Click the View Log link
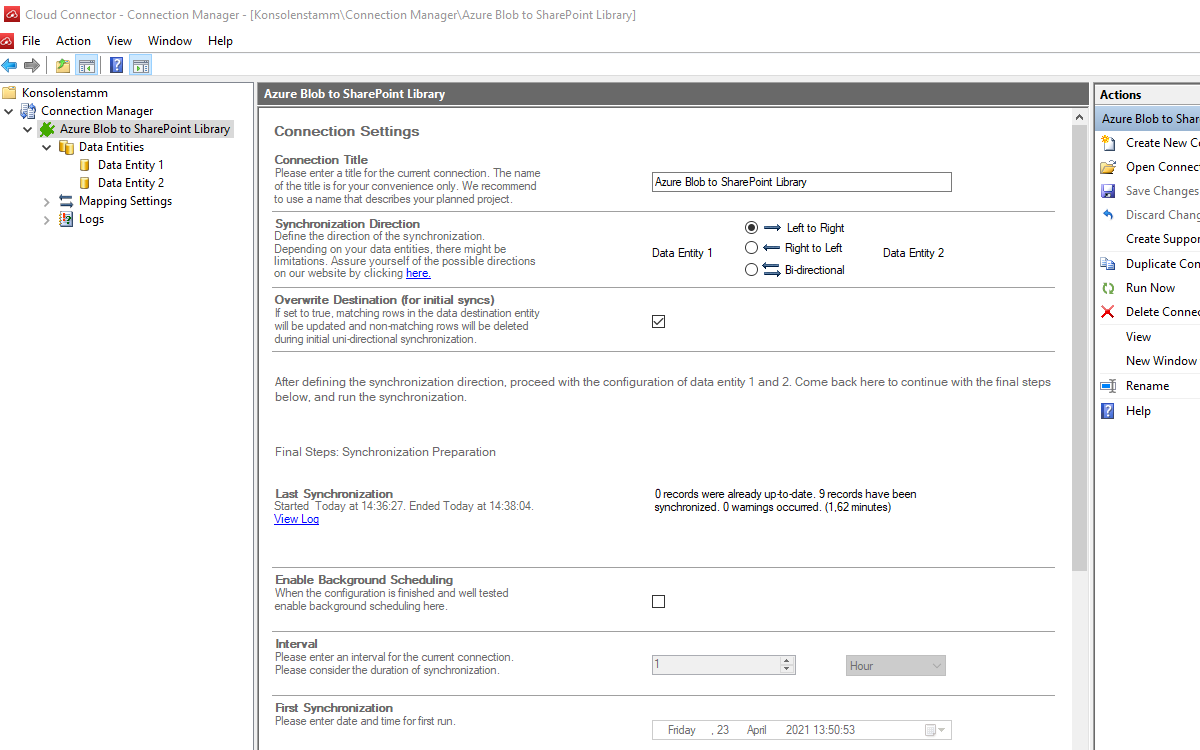The image size is (1200, 750). [296, 519]
